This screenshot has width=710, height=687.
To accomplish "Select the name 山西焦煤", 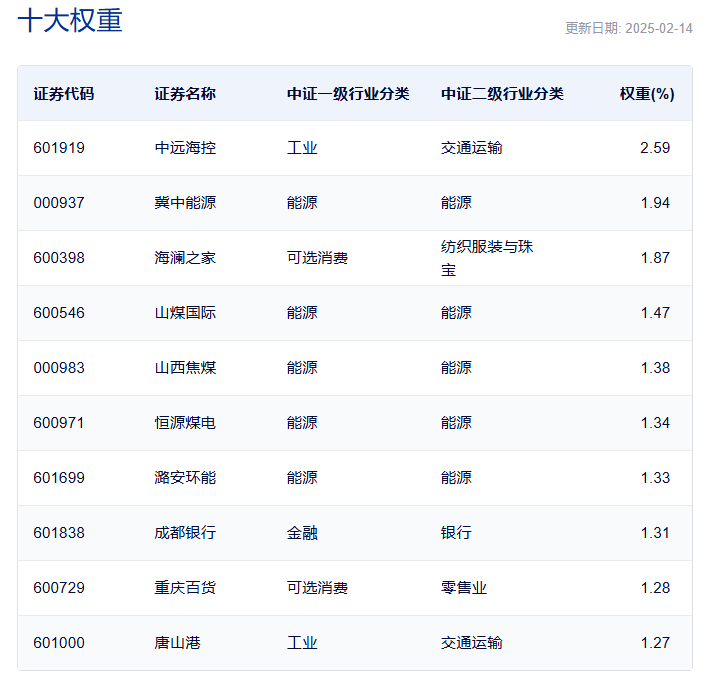I will point(185,368).
